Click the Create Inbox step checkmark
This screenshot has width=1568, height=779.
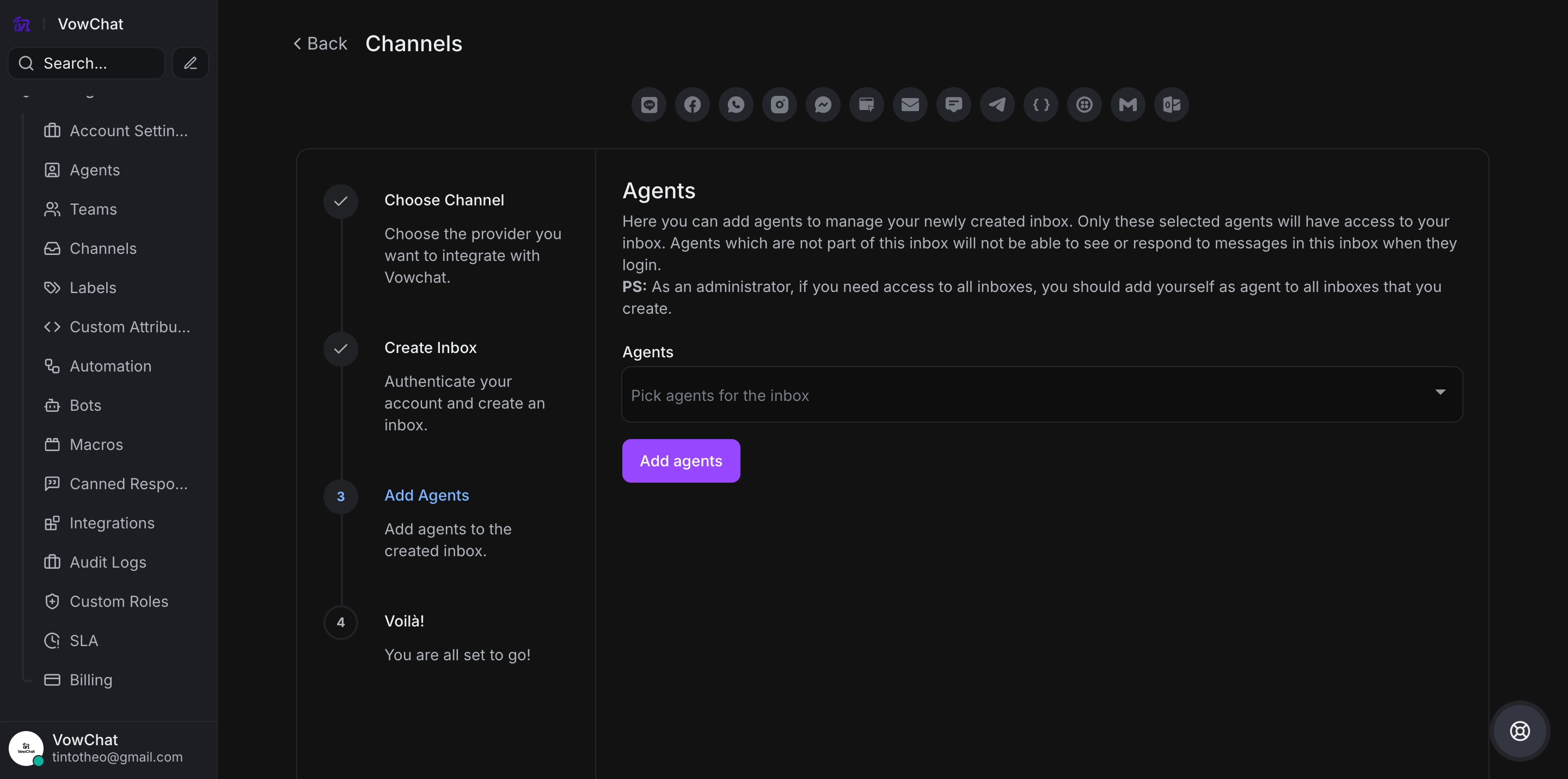(340, 349)
